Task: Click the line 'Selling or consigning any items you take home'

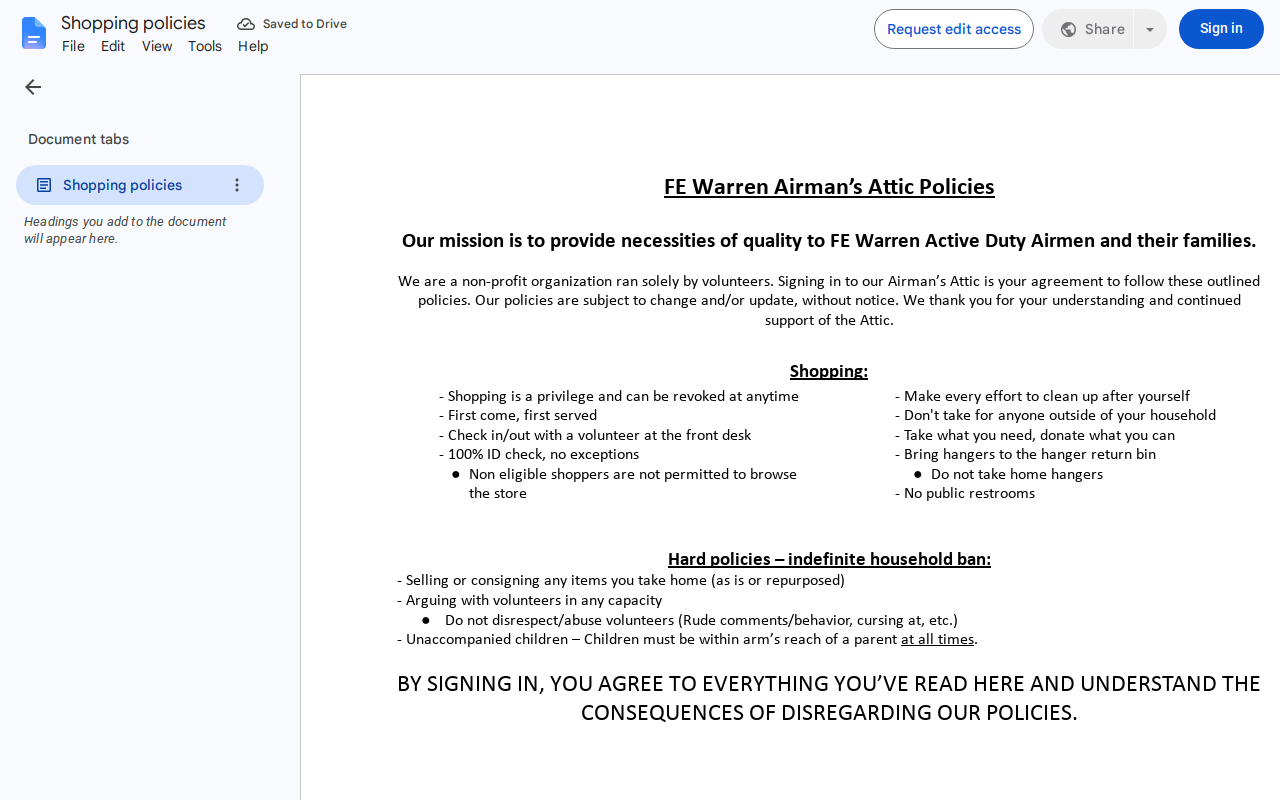Action: coord(621,580)
